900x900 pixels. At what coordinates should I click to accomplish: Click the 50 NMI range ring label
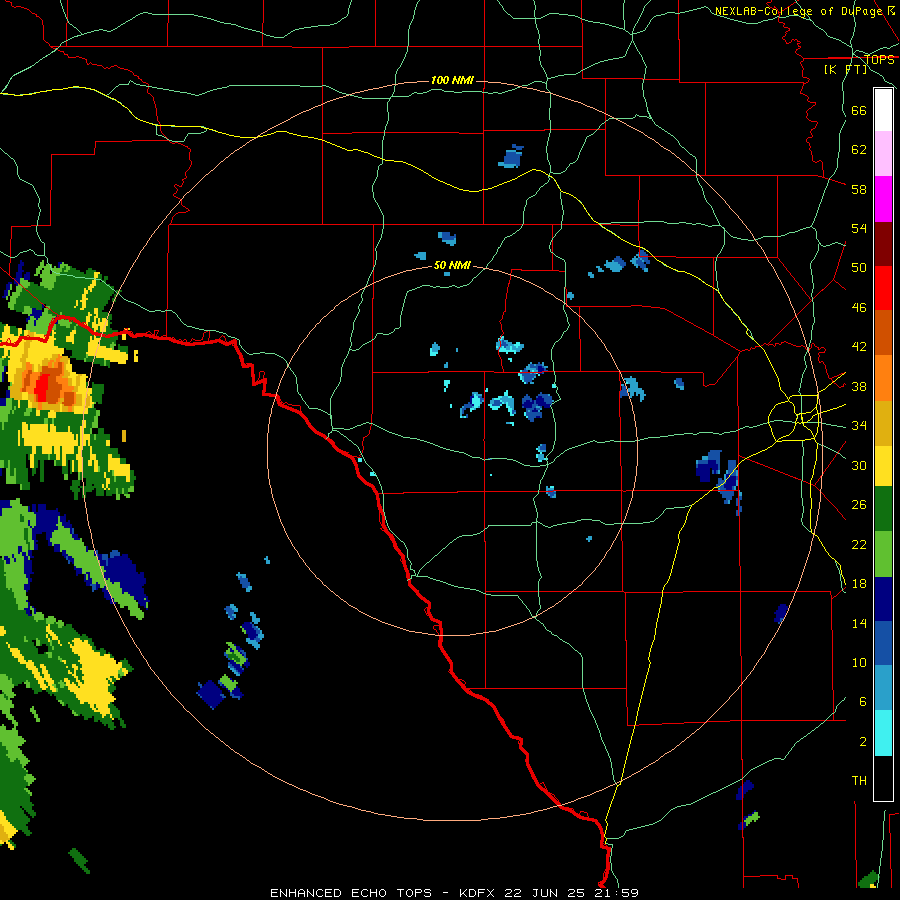click(x=452, y=265)
